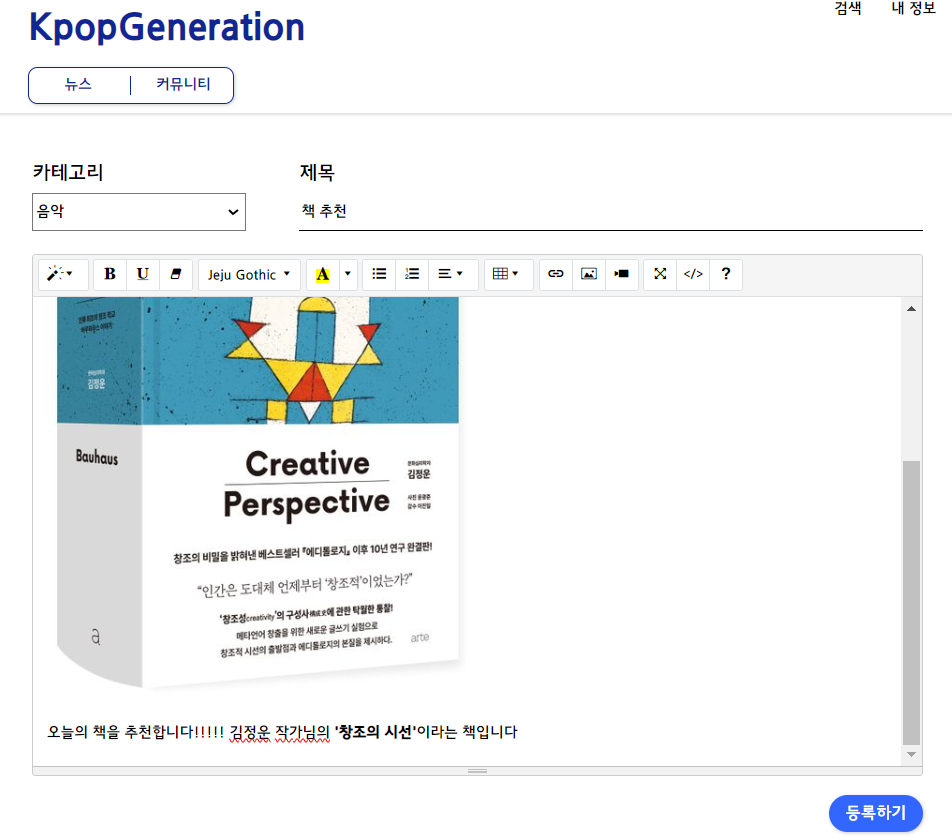The width and height of the screenshot is (952, 840).
Task: Click the editor scrollbar up arrow
Action: pyautogui.click(x=911, y=309)
